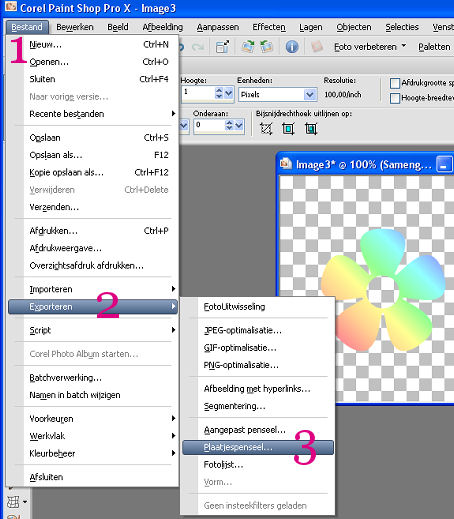Open the Hoogte value dropdown arrow

[228, 93]
